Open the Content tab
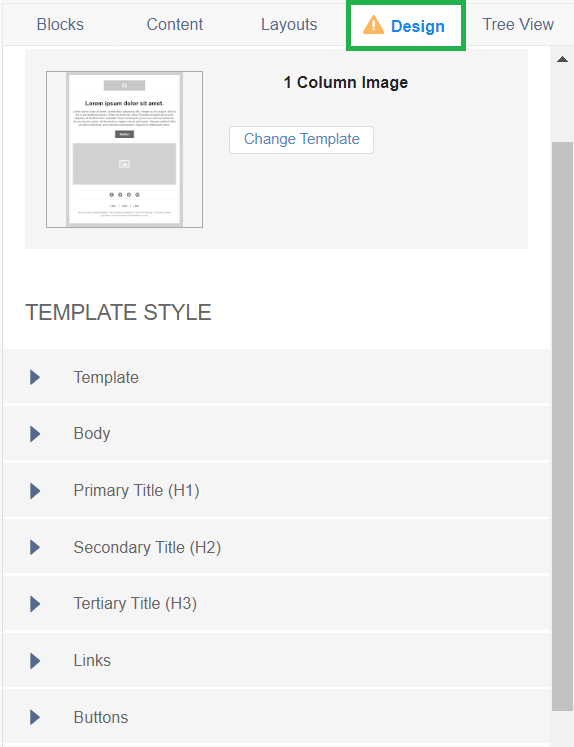Viewport: 574px width, 747px height. click(x=175, y=24)
